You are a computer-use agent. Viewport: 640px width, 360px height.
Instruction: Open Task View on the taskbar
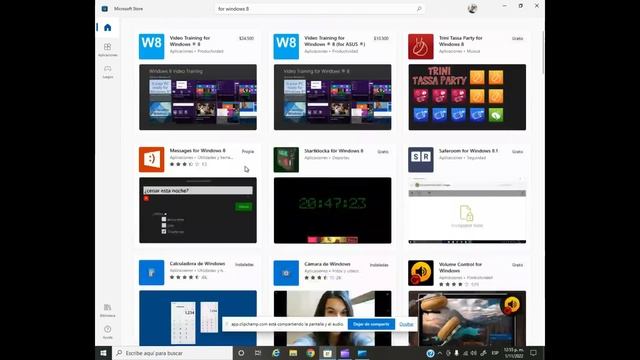click(x=258, y=353)
